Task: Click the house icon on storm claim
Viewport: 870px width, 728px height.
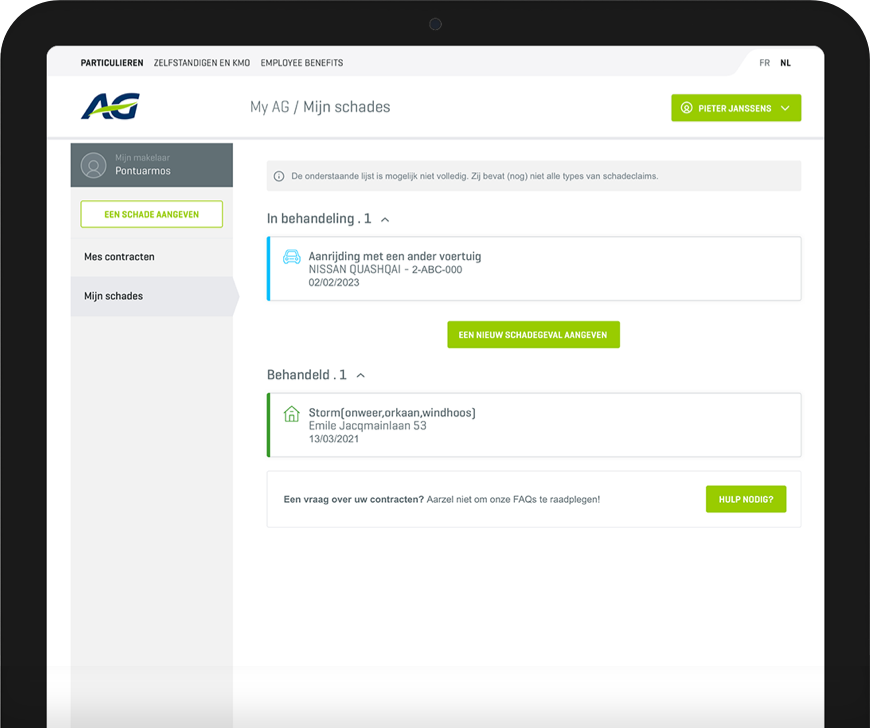Action: (292, 414)
